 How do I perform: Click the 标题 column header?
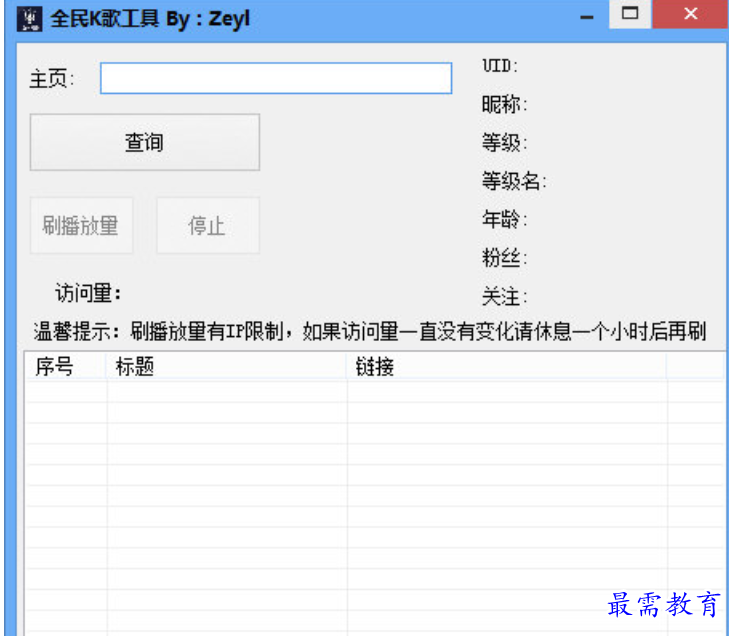click(x=227, y=367)
